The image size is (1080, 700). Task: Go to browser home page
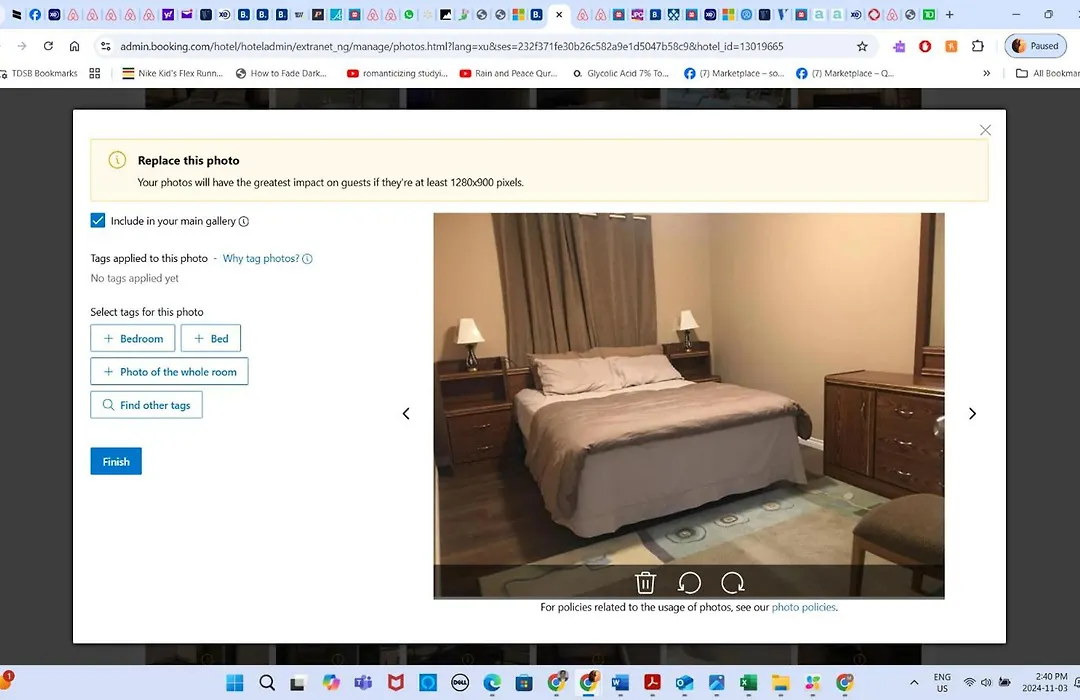[x=74, y=46]
